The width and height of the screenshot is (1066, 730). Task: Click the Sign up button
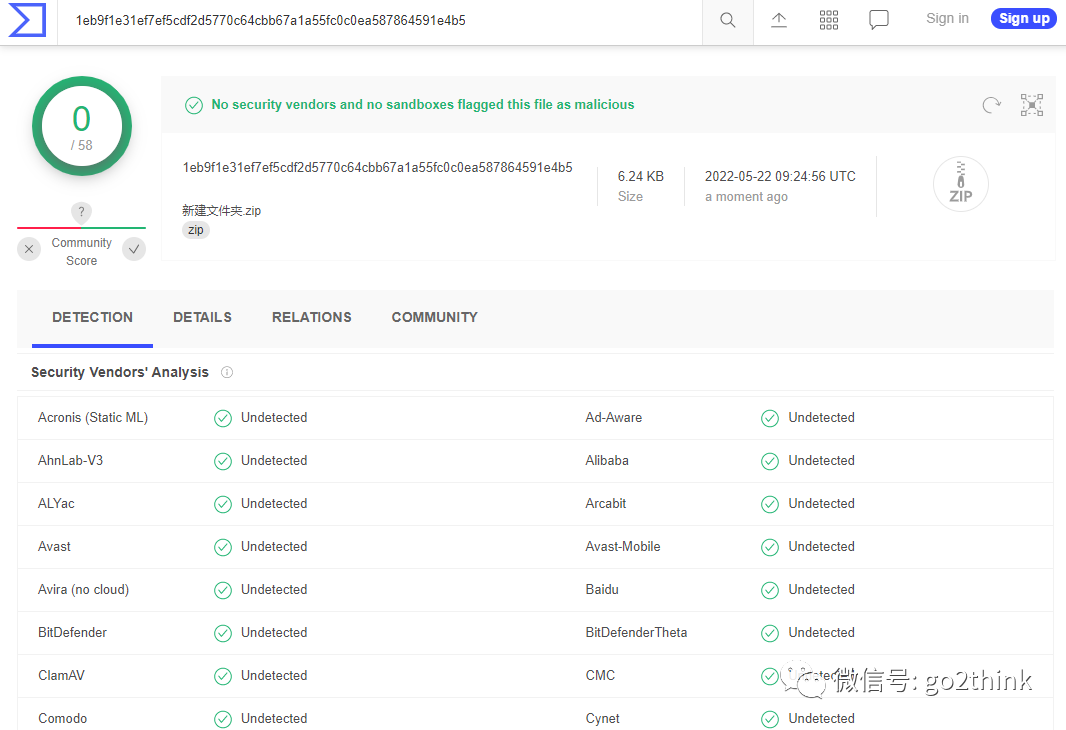[1024, 18]
